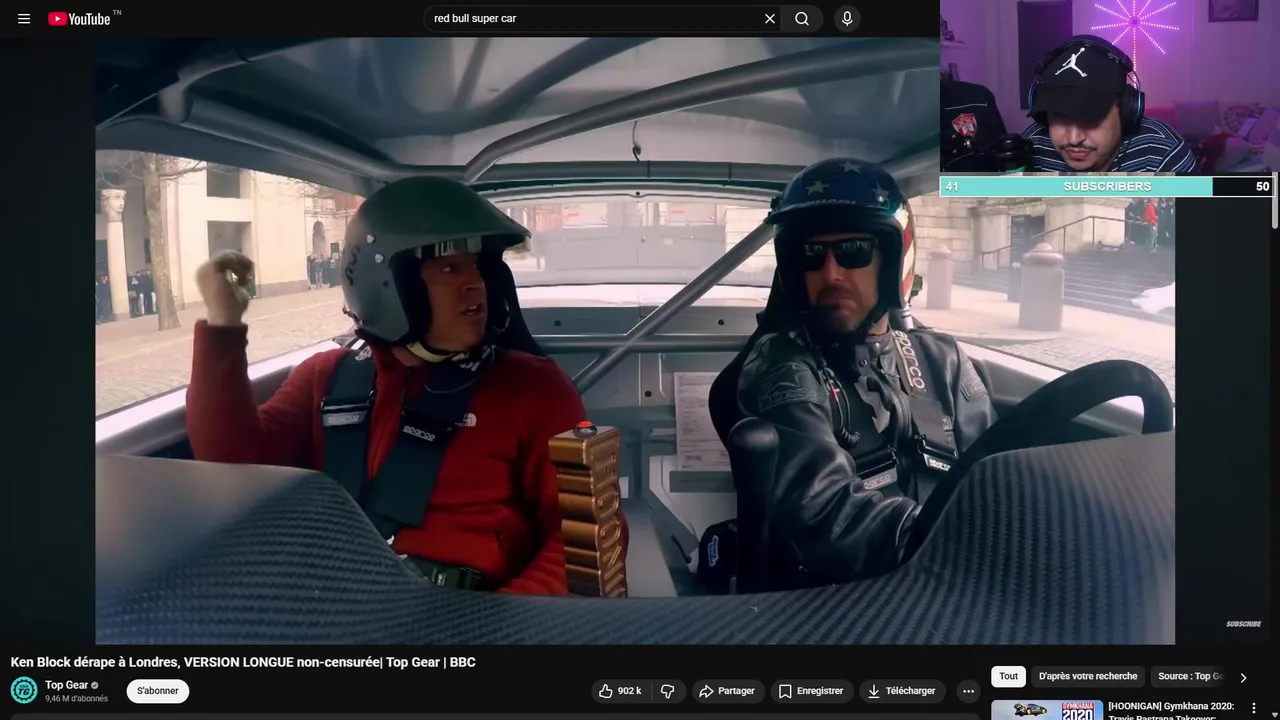Image resolution: width=1280 pixels, height=720 pixels.
Task: Download video with Télécharger button
Action: click(901, 691)
